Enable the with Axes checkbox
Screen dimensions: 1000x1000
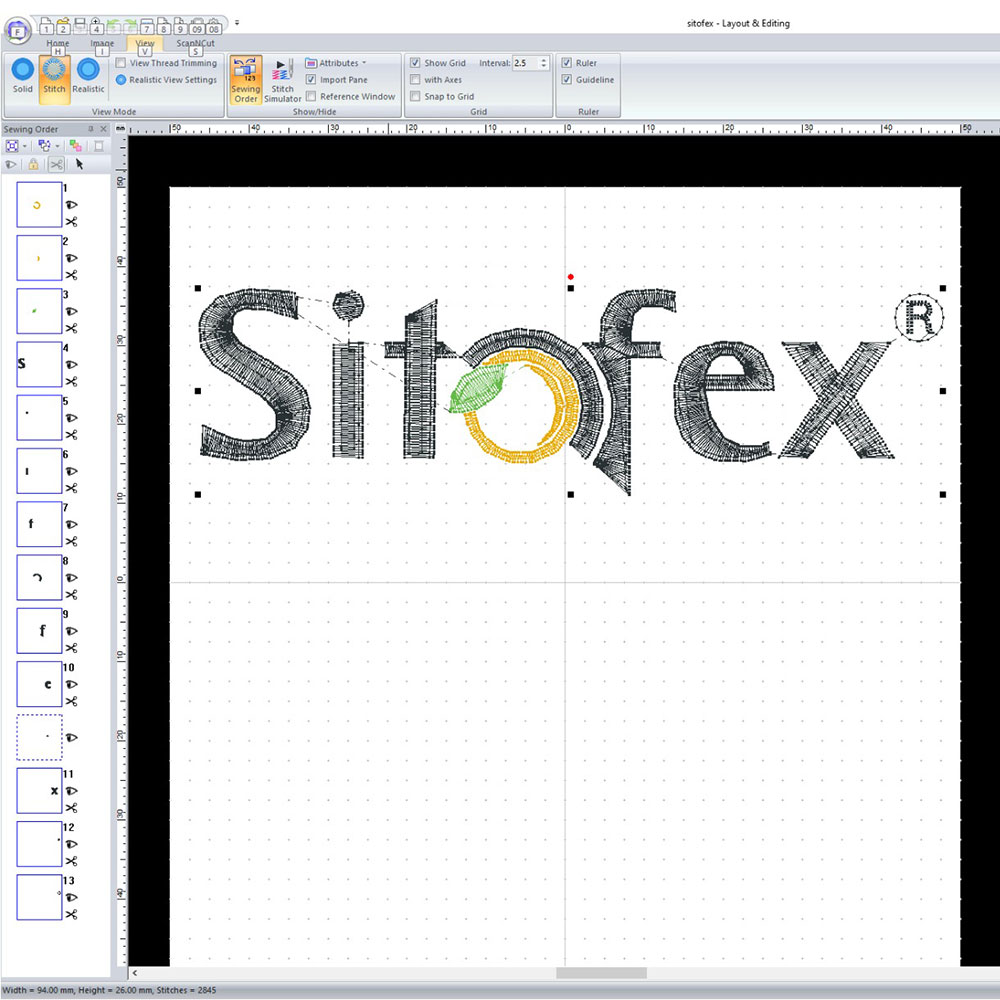point(415,80)
